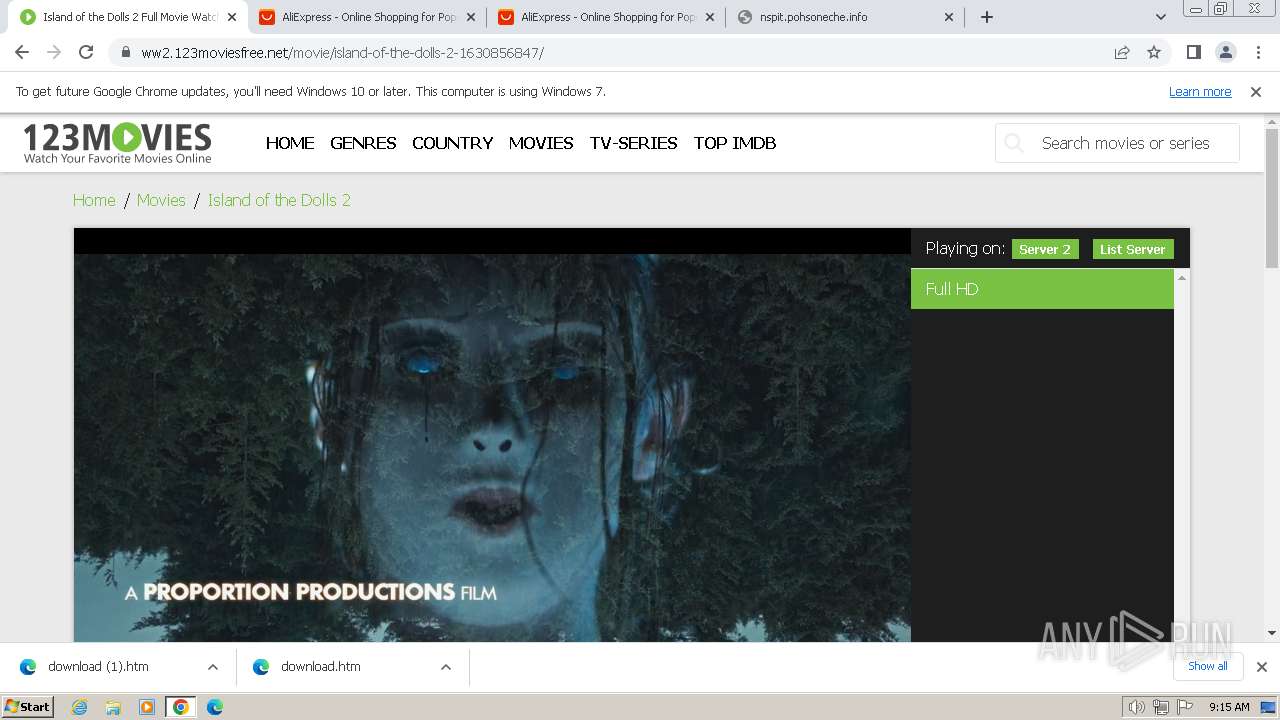
Task: Switch to the first AliExpress tab
Action: (367, 17)
